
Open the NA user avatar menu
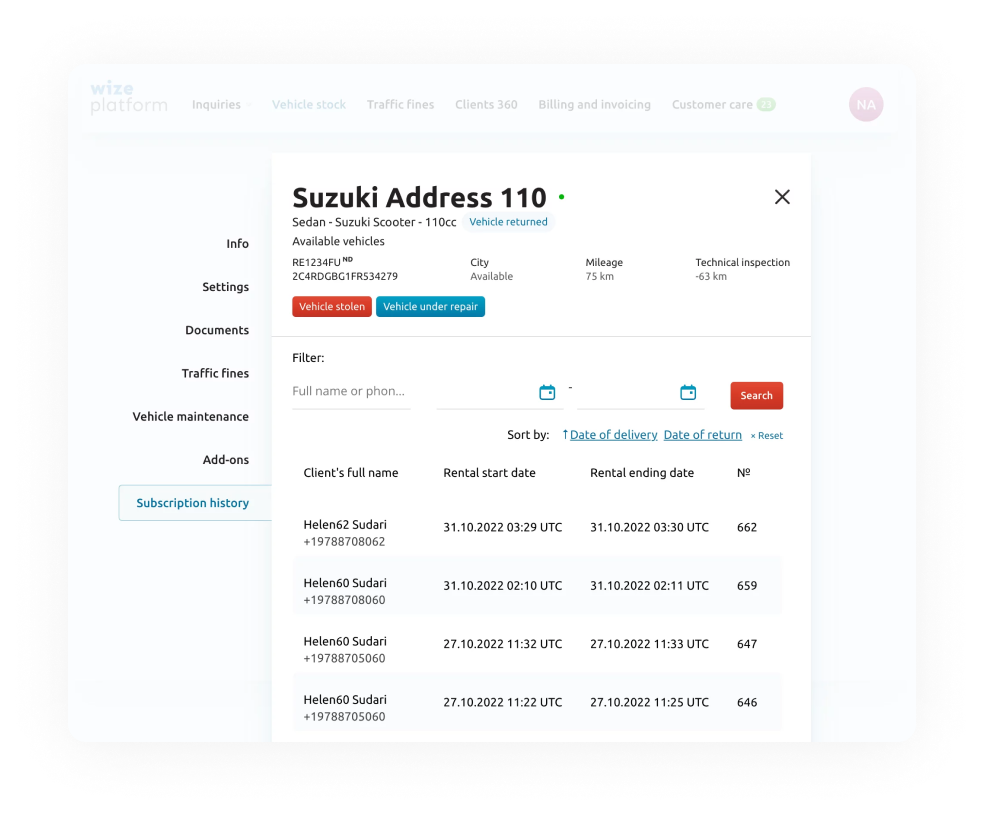pos(866,104)
